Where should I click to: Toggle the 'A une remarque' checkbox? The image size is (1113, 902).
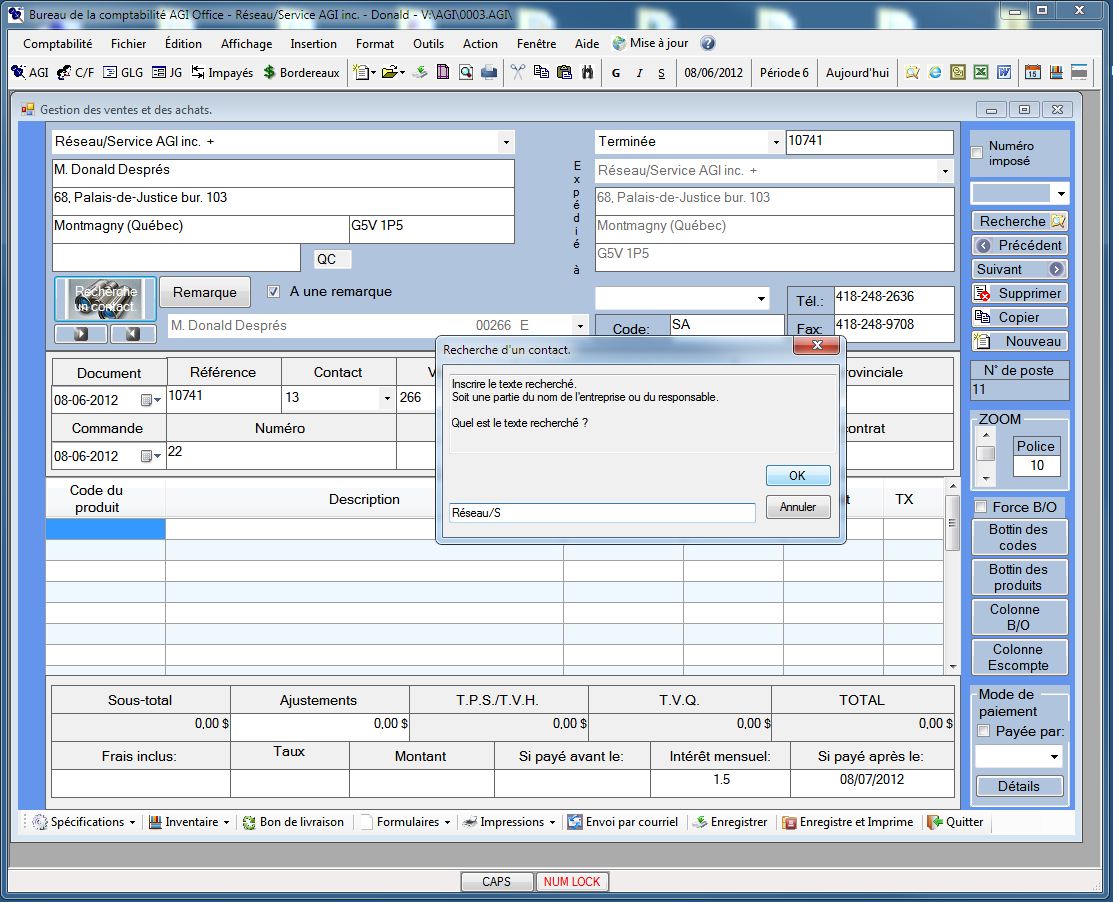pos(273,292)
